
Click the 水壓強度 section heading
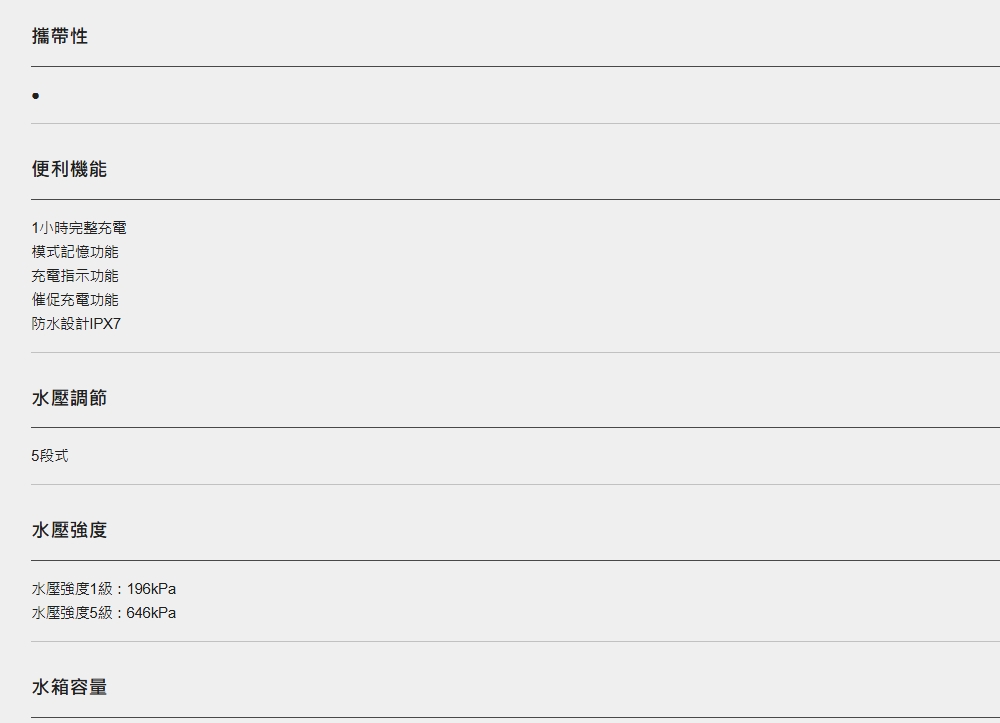point(70,530)
